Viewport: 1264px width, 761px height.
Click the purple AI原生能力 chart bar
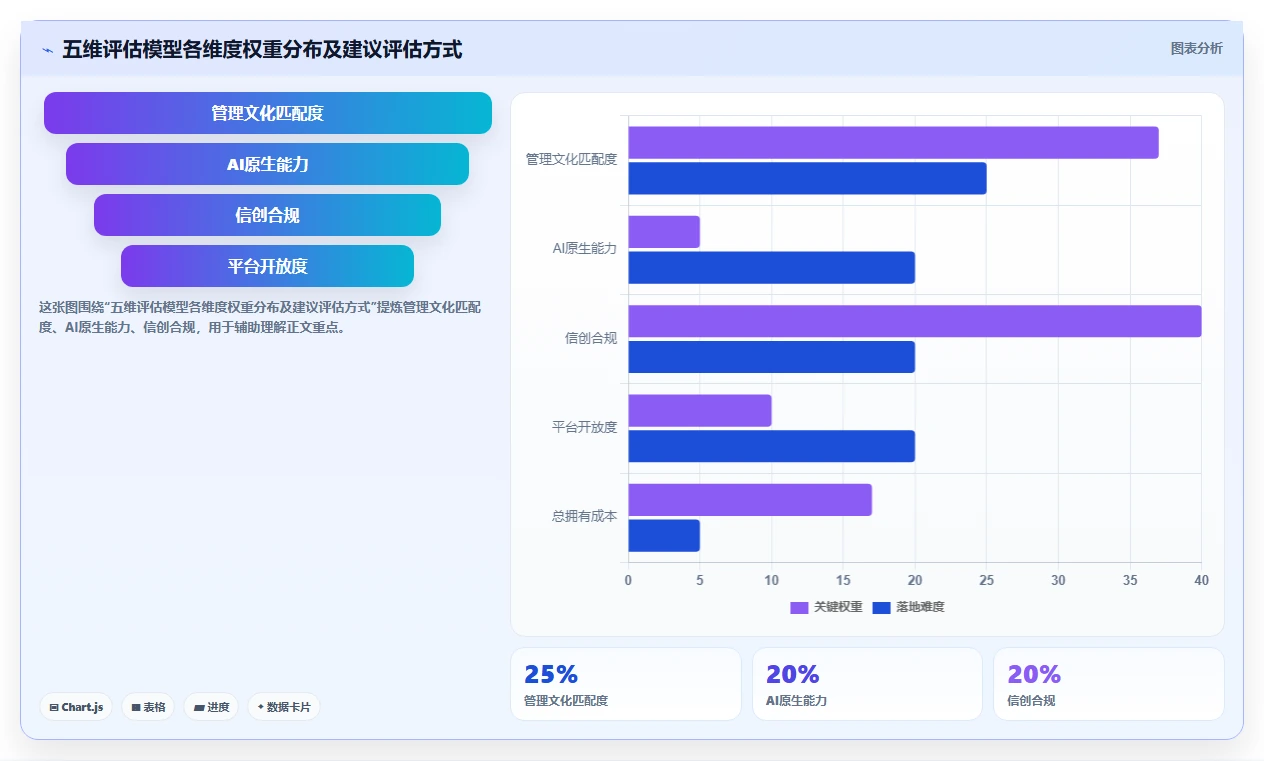tap(664, 232)
